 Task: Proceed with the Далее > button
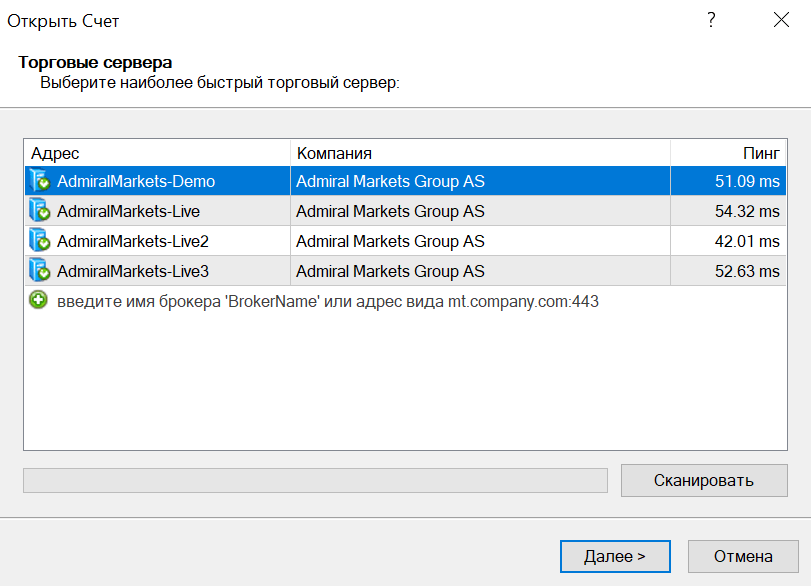pyautogui.click(x=615, y=557)
